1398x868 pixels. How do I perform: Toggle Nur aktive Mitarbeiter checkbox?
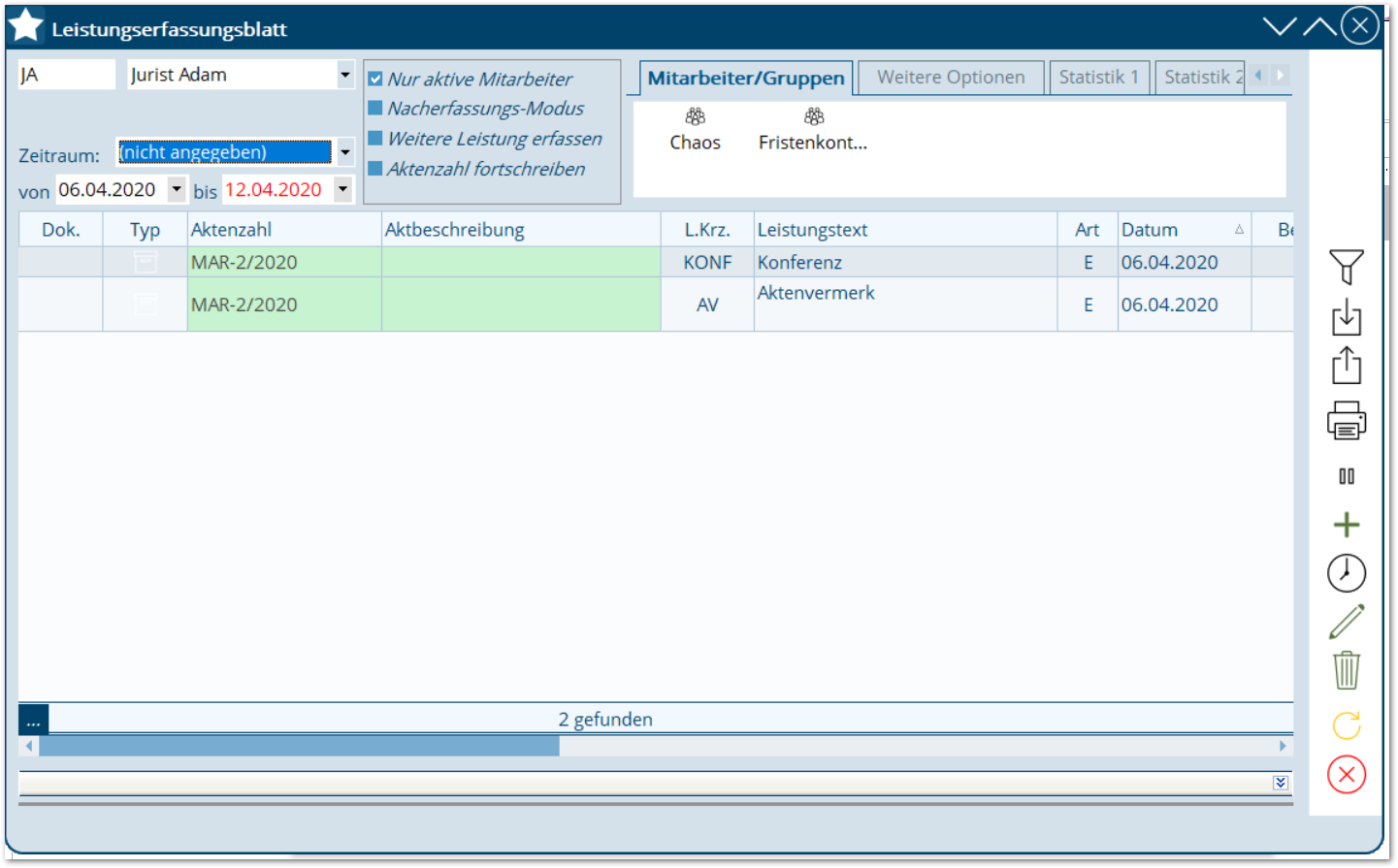click(375, 80)
